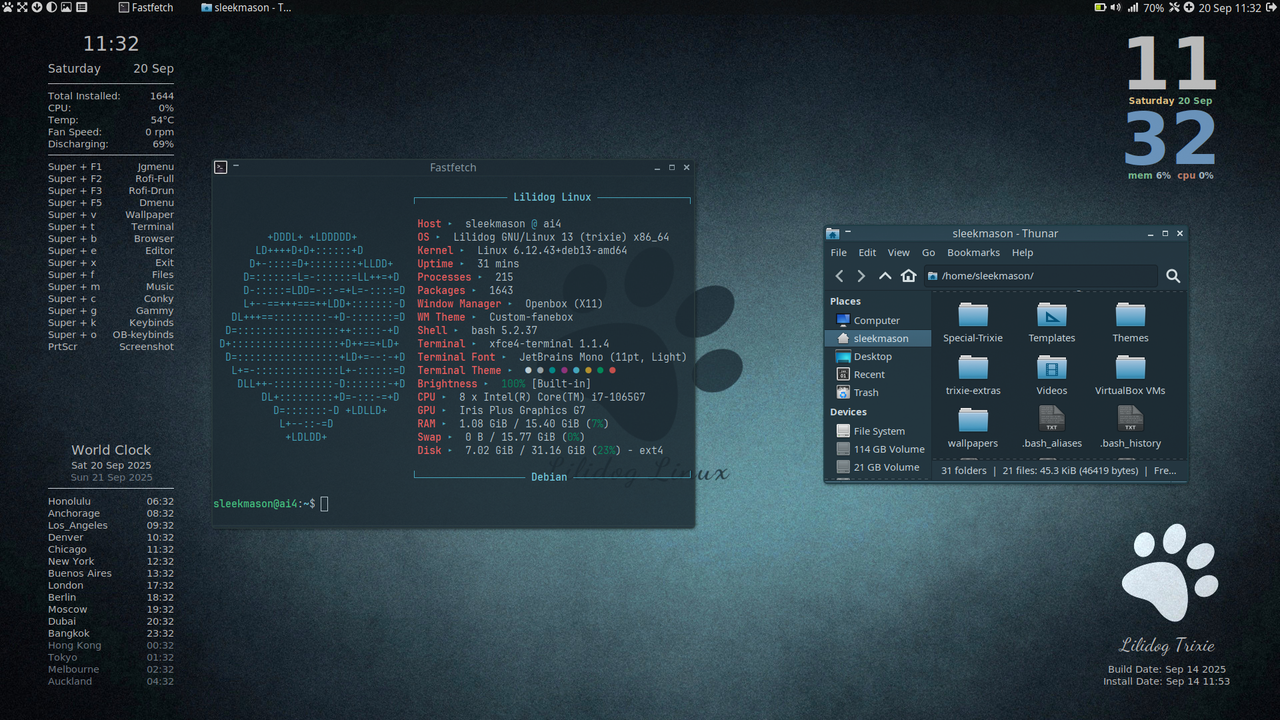The image size is (1280, 720).
Task: Click the orange terminal theme color dot
Action: coord(588,371)
